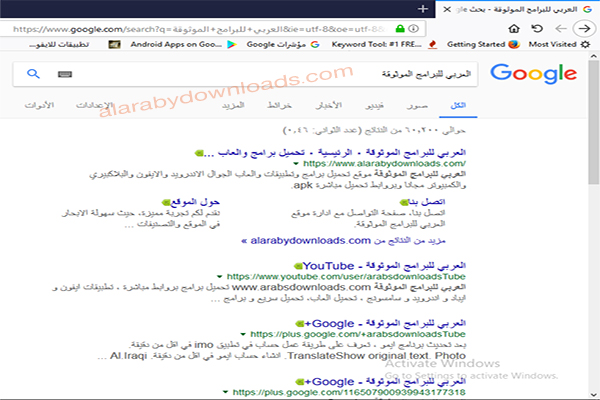Open the حول الموقع sitelink

point(195,202)
